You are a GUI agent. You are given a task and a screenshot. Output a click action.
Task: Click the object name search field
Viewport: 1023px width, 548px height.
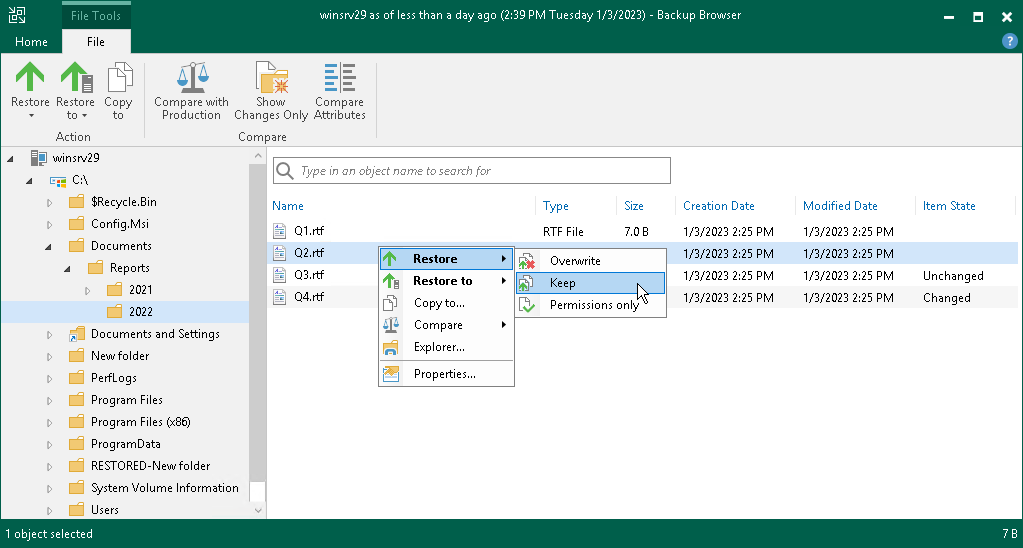coord(472,171)
